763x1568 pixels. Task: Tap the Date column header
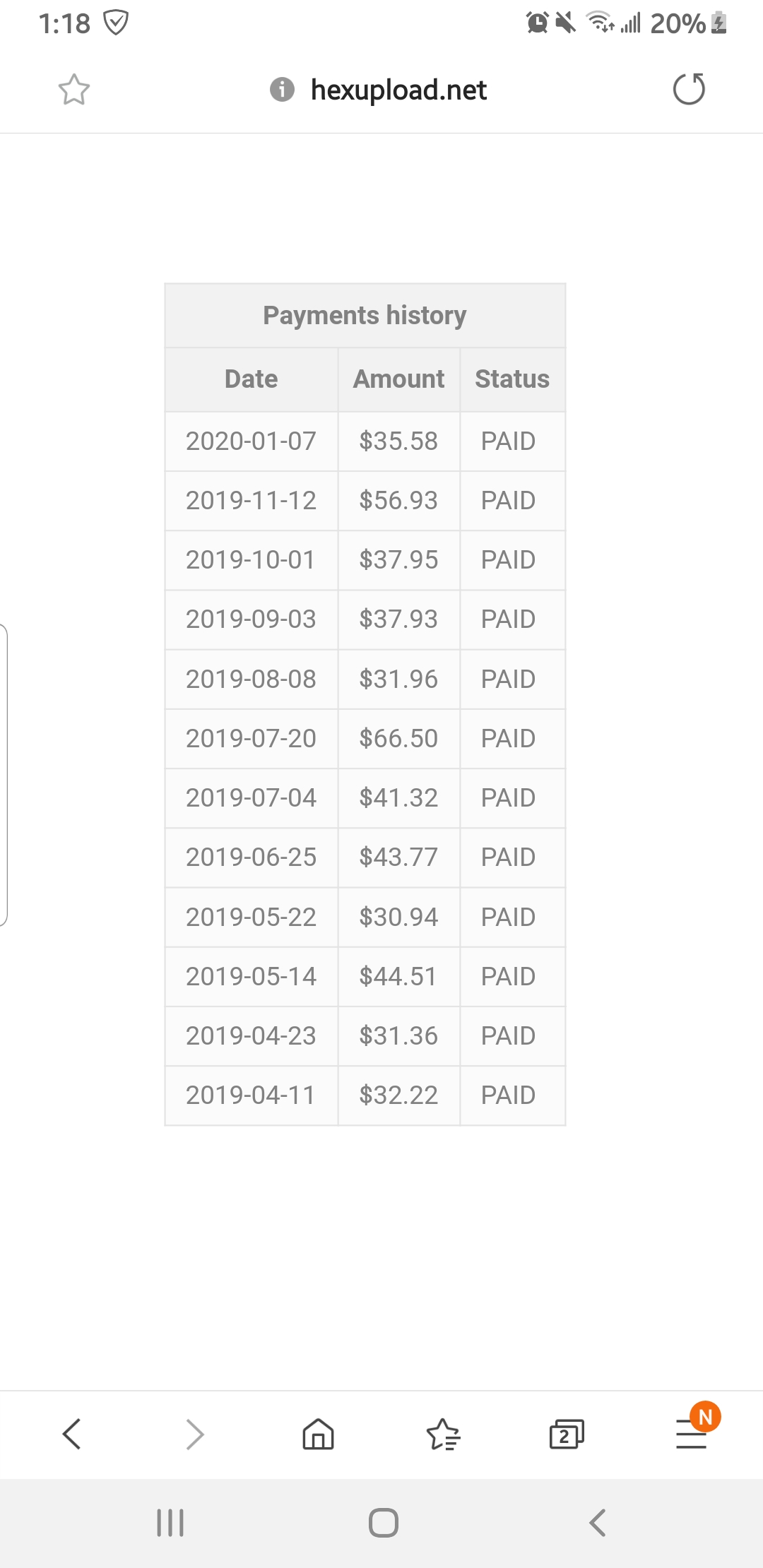pos(251,379)
